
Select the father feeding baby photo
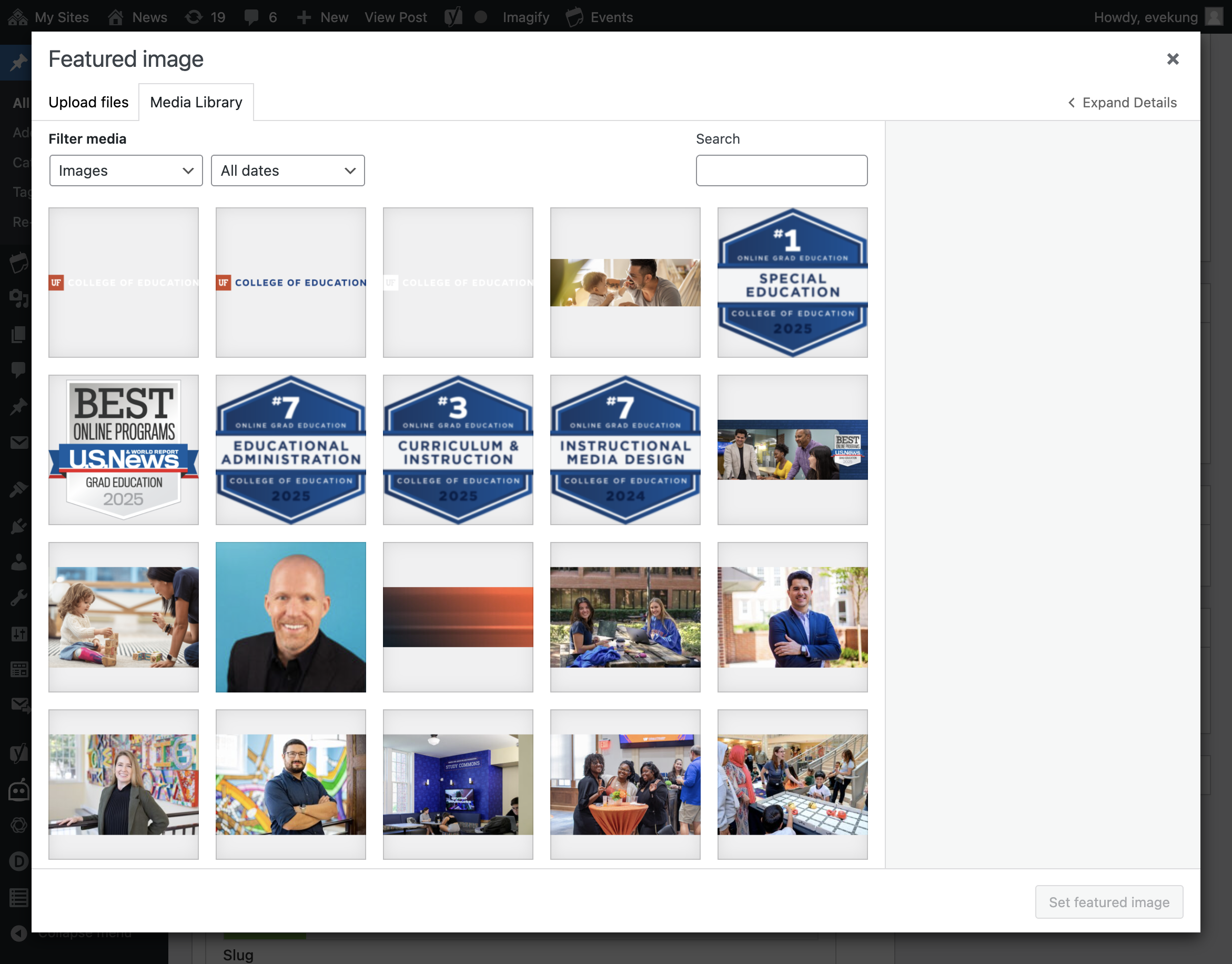point(625,282)
